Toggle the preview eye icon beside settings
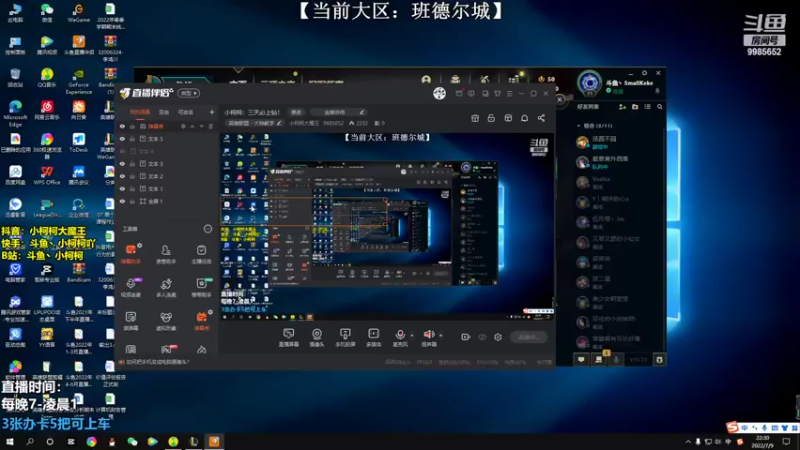 (x=482, y=337)
